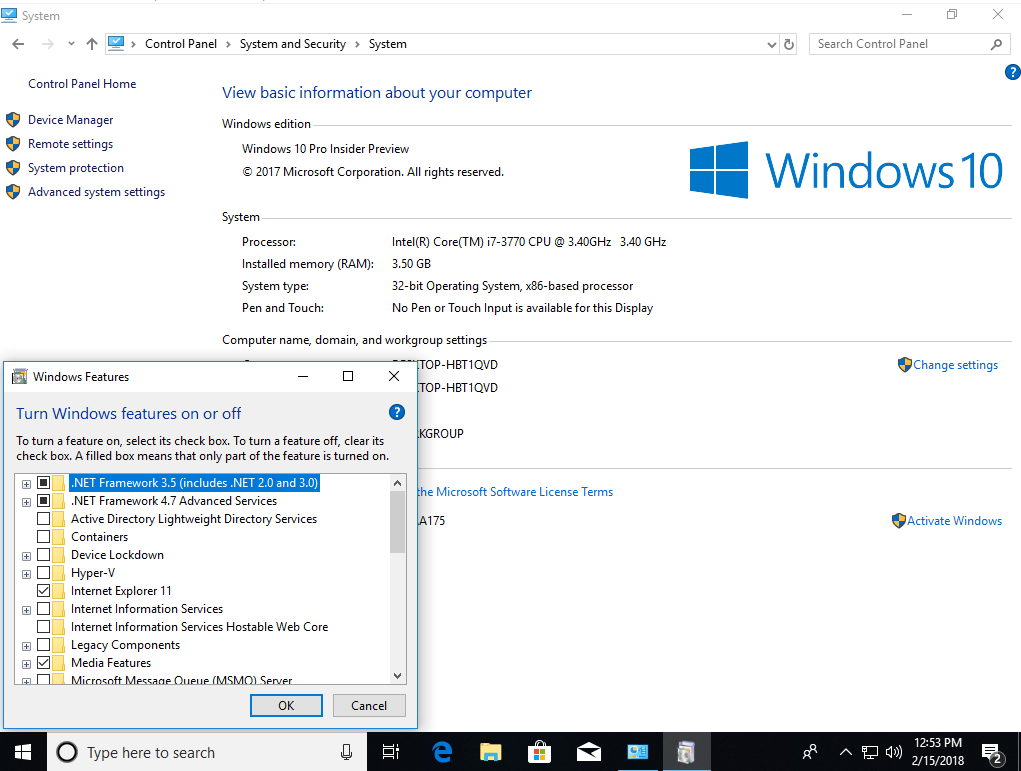The width and height of the screenshot is (1021, 771).
Task: Switch to Control Panel taskbar icon
Action: pos(637,752)
